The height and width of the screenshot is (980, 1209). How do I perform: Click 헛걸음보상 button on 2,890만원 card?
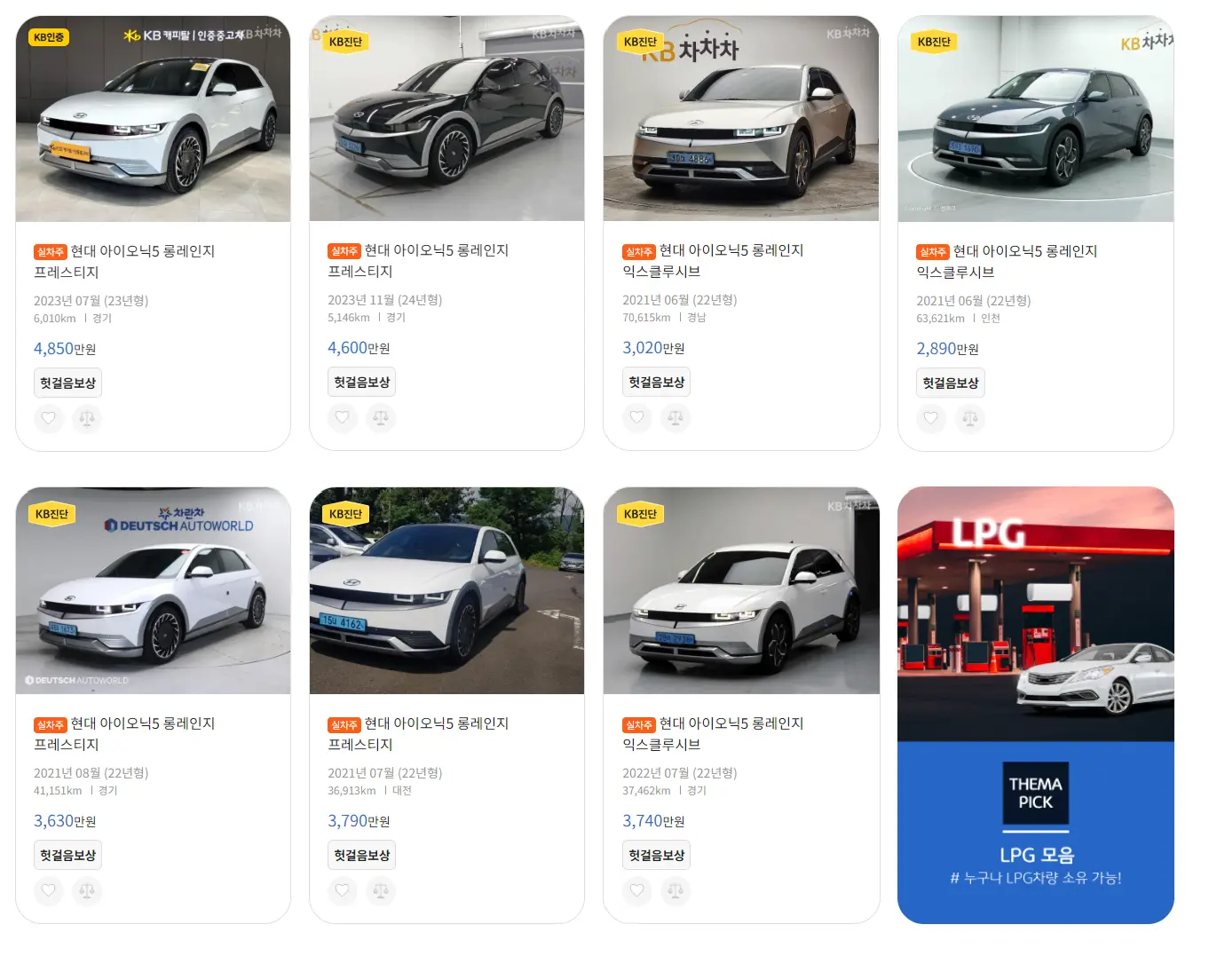(x=951, y=383)
